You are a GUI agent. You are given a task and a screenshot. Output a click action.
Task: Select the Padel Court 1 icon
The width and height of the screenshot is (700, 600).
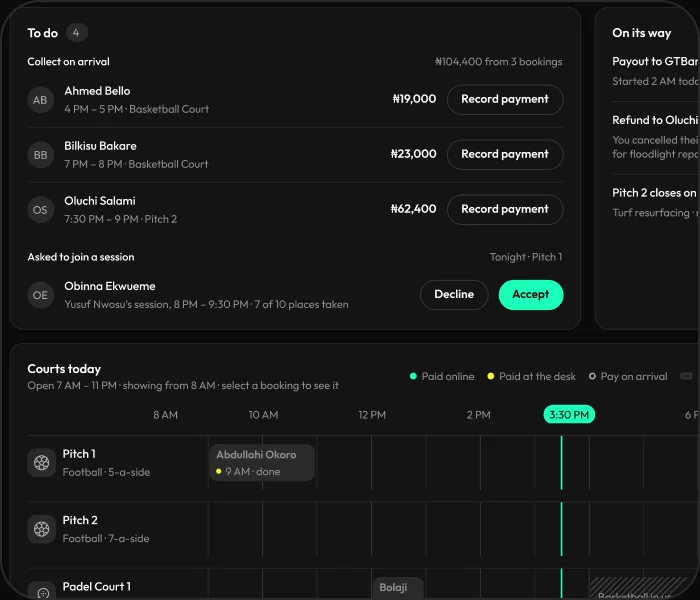pos(43,592)
